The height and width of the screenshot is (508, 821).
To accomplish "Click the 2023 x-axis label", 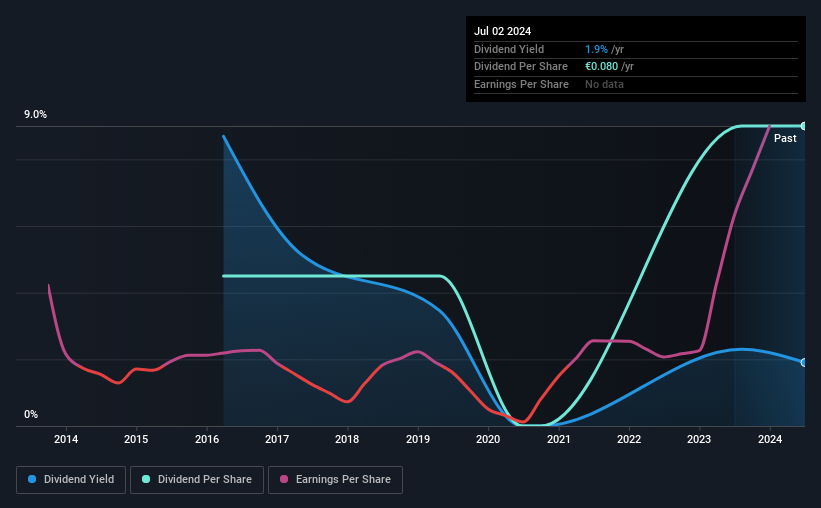I will click(x=699, y=439).
